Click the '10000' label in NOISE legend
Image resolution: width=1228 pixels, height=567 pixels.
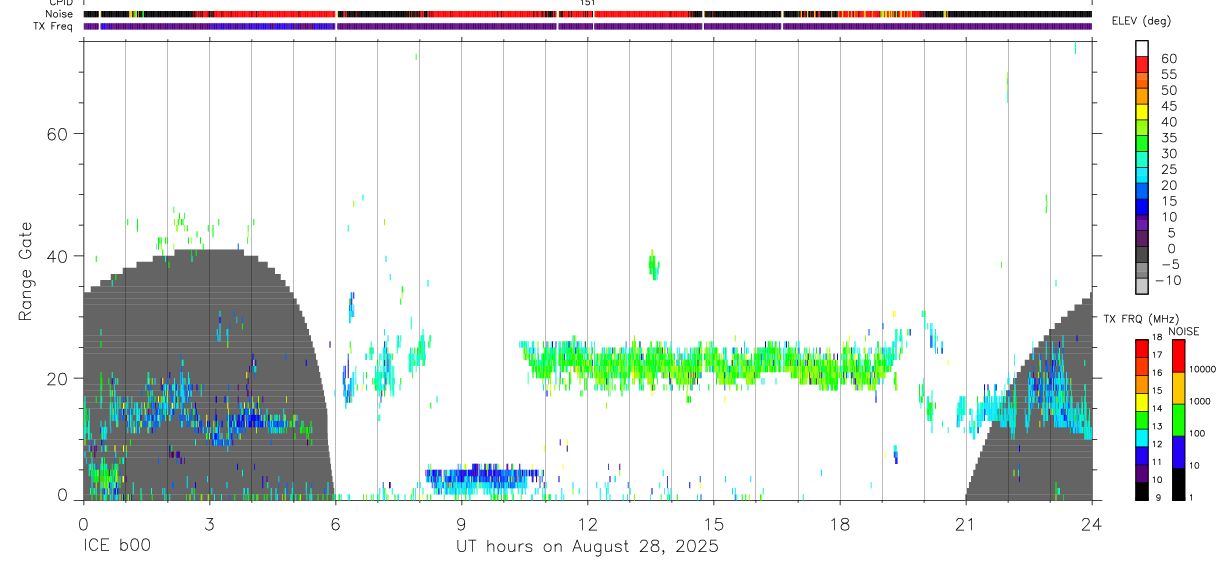(1202, 370)
